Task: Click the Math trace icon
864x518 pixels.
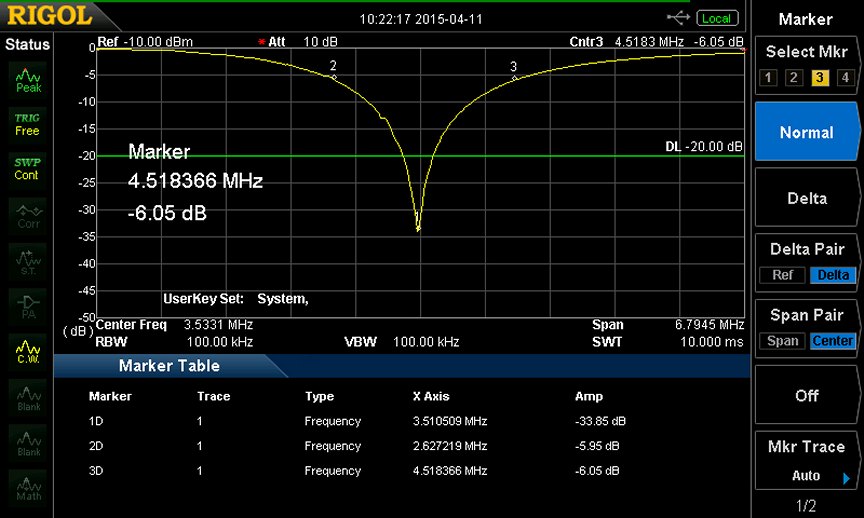Action: pos(28,487)
